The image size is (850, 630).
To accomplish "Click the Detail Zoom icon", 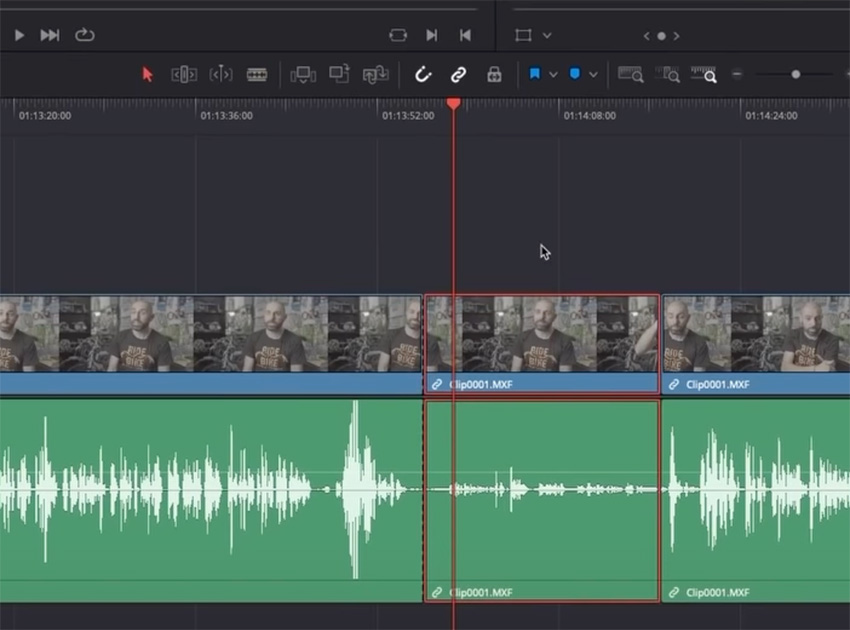I will tap(667, 75).
